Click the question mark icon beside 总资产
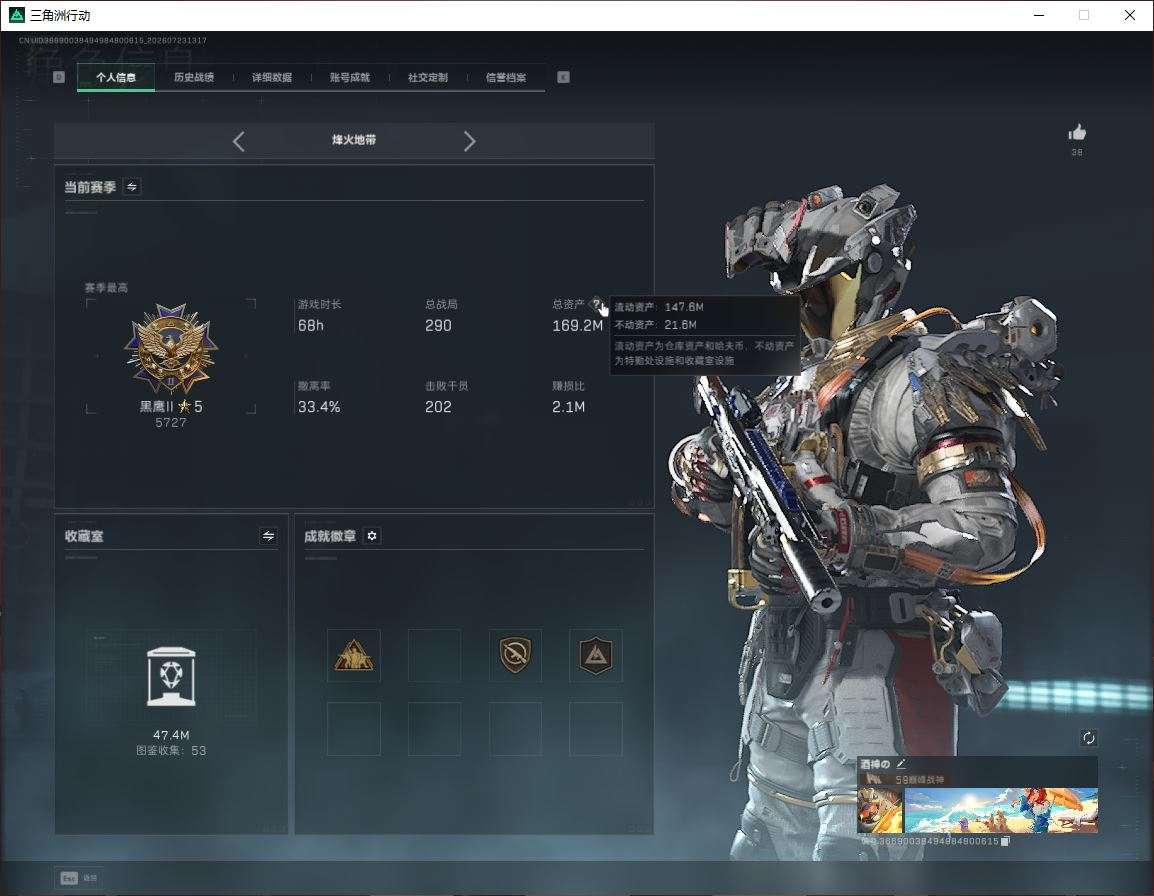 (x=596, y=304)
